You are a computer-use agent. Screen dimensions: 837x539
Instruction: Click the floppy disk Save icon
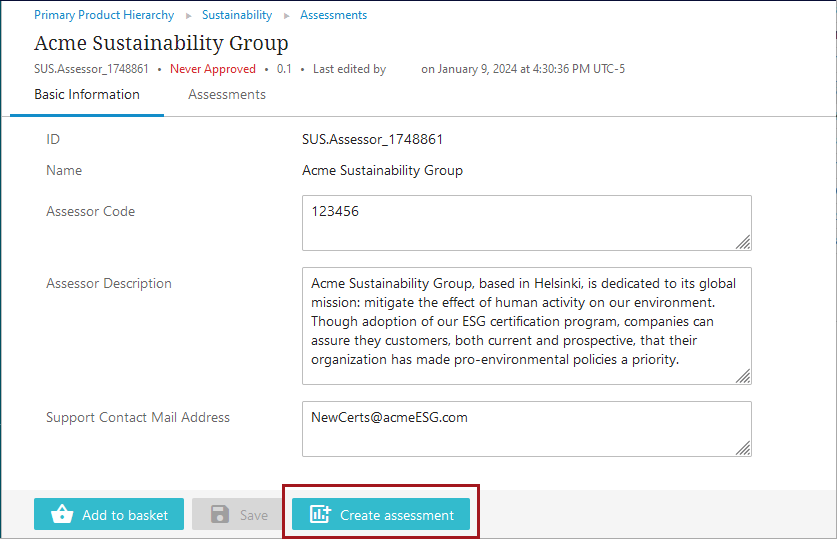pyautogui.click(x=220, y=515)
